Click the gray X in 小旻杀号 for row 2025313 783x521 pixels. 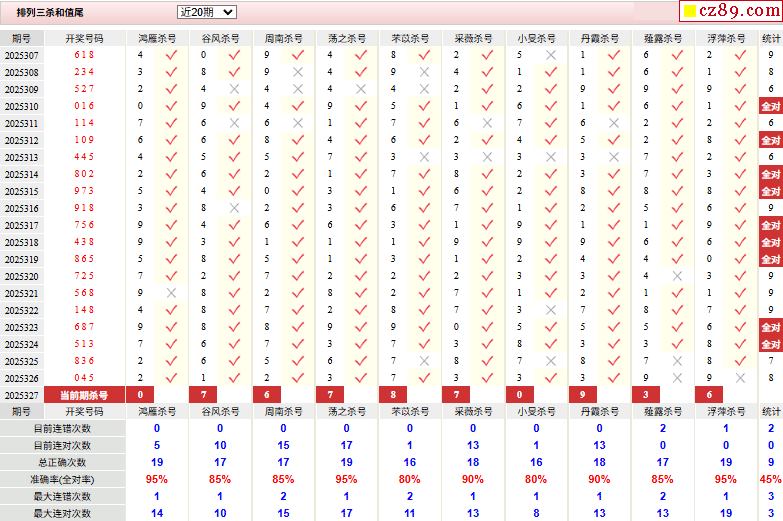(551, 157)
